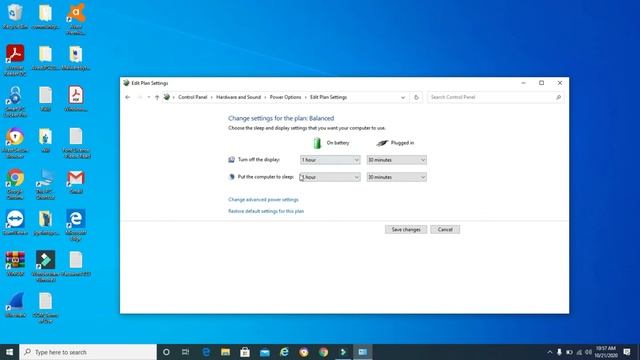Viewport: 640px width, 360px height.
Task: Open the desktop folder beside TeamViewer
Action: click(x=45, y=222)
